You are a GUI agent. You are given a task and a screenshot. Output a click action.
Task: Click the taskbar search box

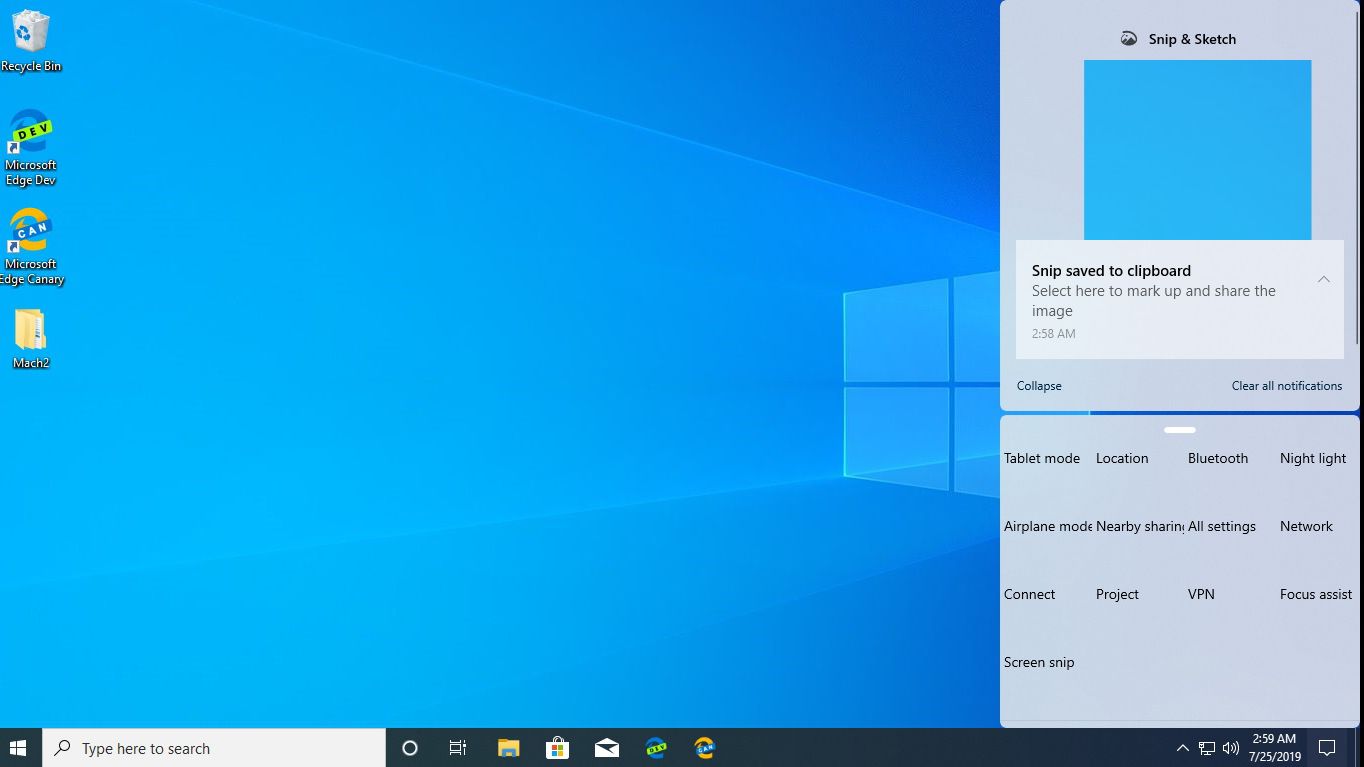pos(213,747)
